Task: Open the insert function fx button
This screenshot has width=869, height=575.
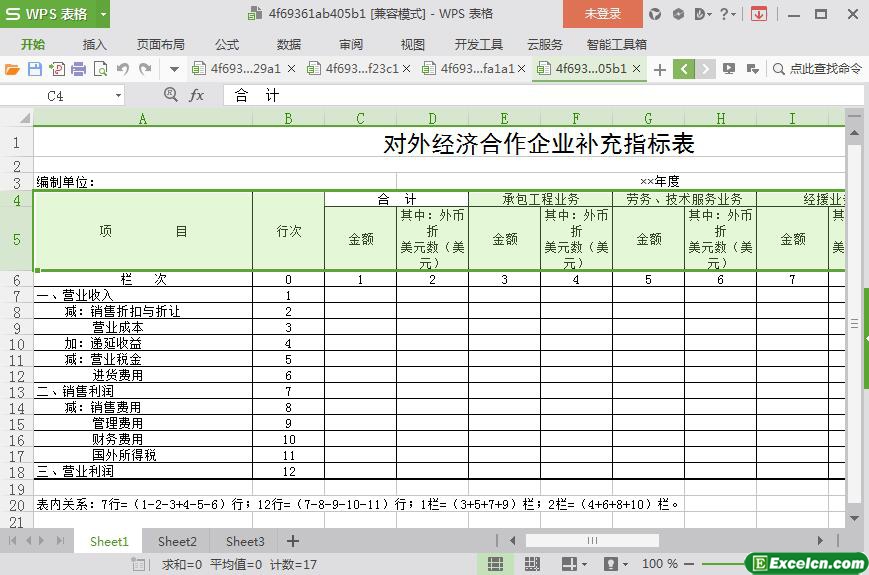Action: coord(196,96)
